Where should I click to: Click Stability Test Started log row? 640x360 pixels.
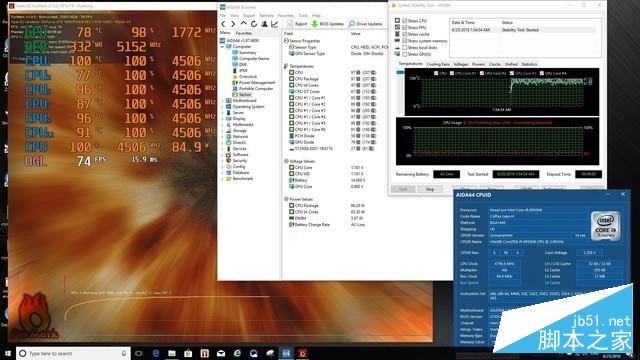(x=523, y=30)
